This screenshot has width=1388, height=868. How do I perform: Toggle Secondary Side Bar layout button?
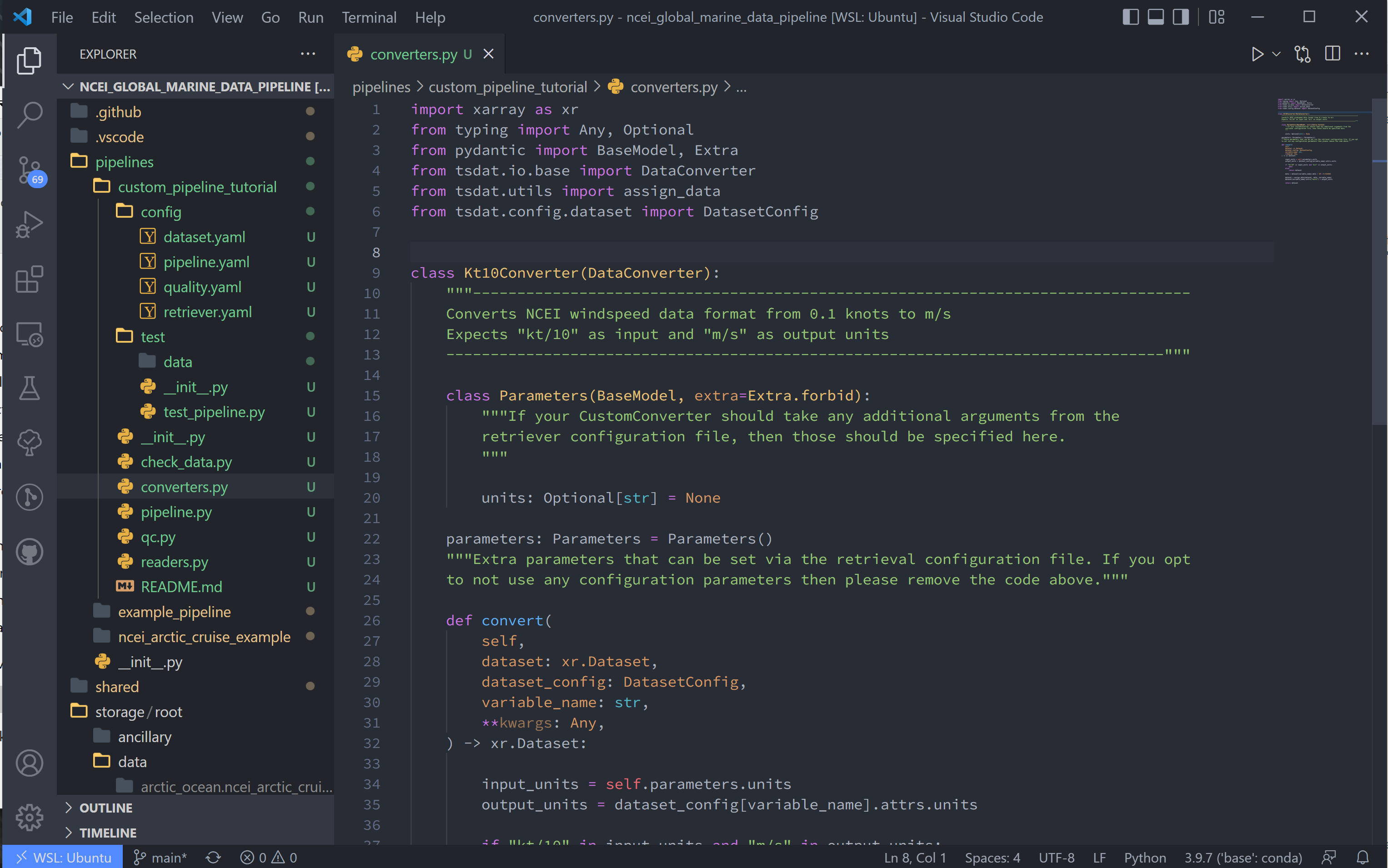click(1181, 17)
